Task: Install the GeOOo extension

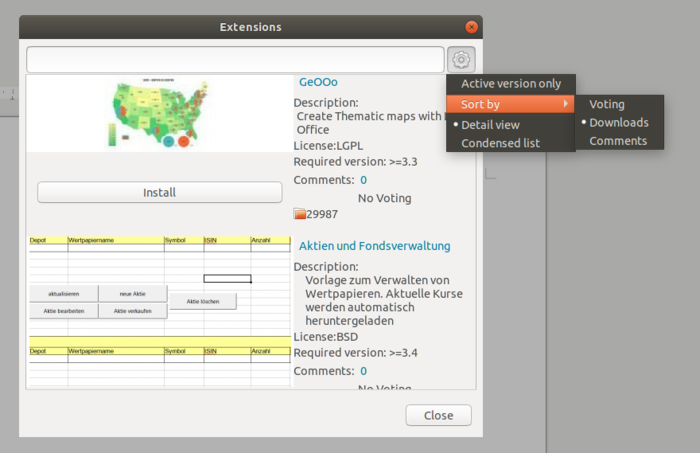Action: click(x=160, y=192)
